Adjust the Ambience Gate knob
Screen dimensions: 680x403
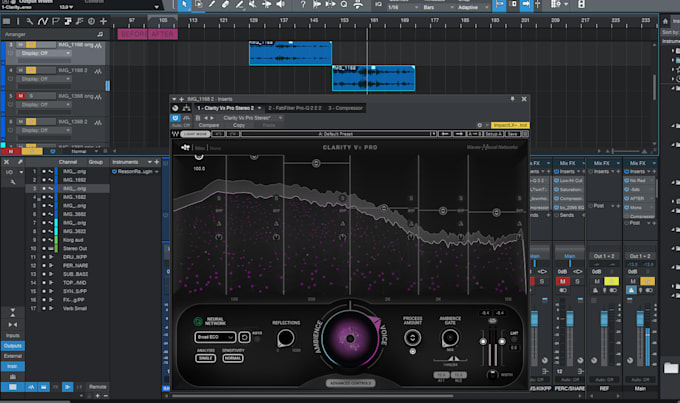(x=450, y=337)
